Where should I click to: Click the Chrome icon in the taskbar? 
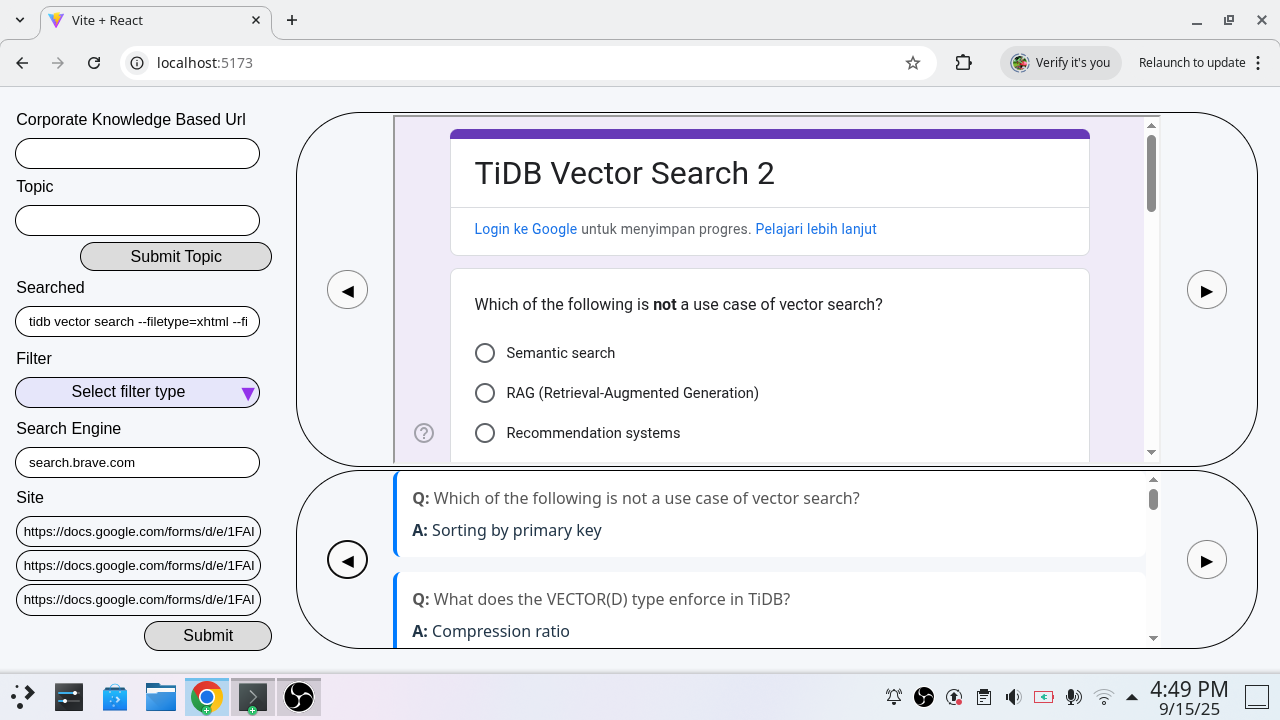(x=207, y=697)
